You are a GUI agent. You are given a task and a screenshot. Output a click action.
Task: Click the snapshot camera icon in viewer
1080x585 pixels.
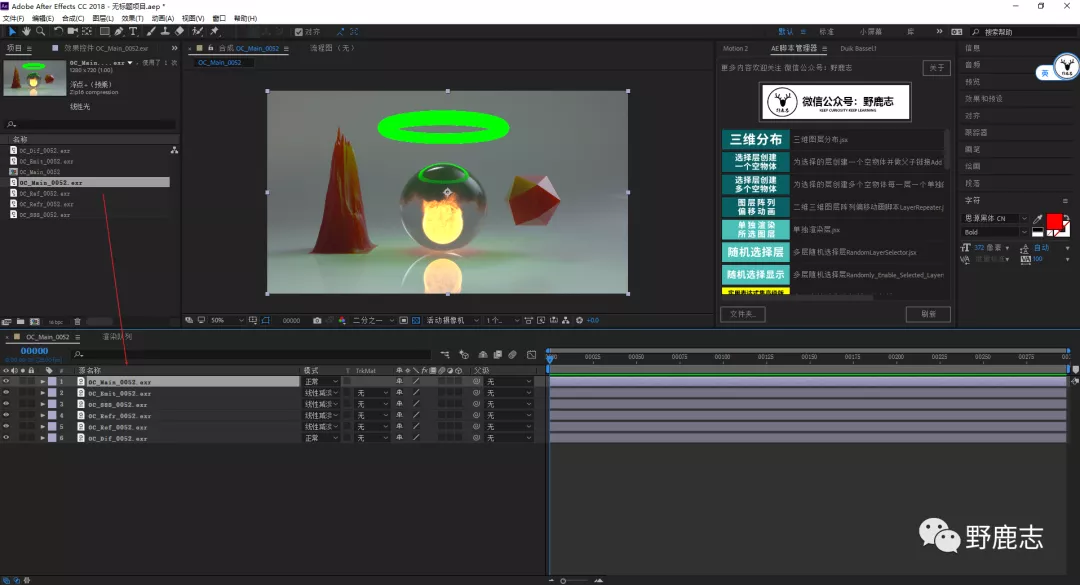[317, 321]
